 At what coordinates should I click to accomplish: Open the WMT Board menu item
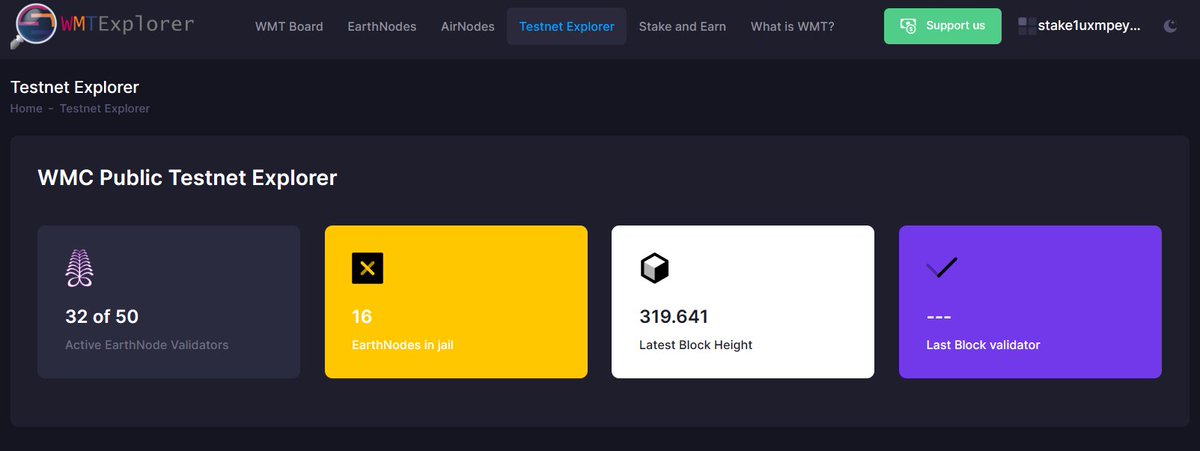click(x=289, y=26)
